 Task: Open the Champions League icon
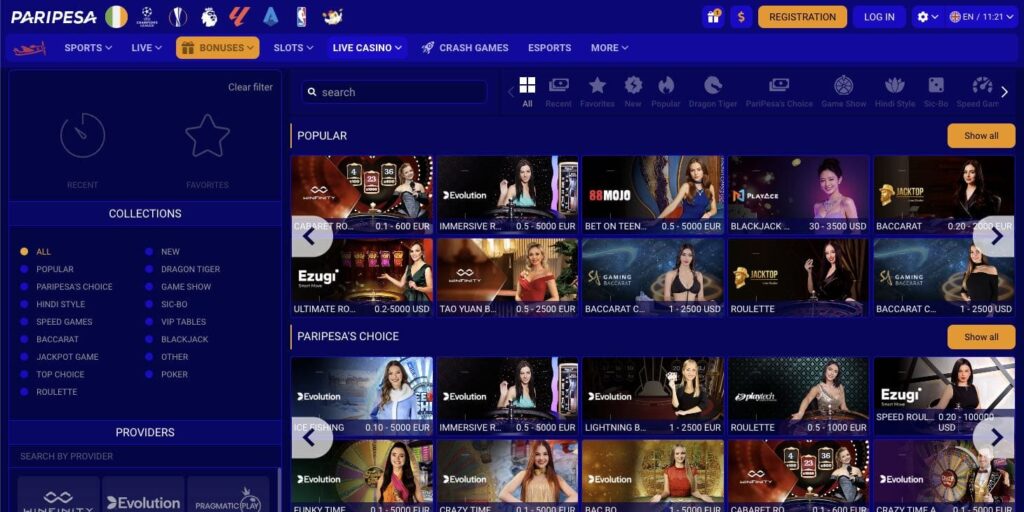(x=147, y=17)
